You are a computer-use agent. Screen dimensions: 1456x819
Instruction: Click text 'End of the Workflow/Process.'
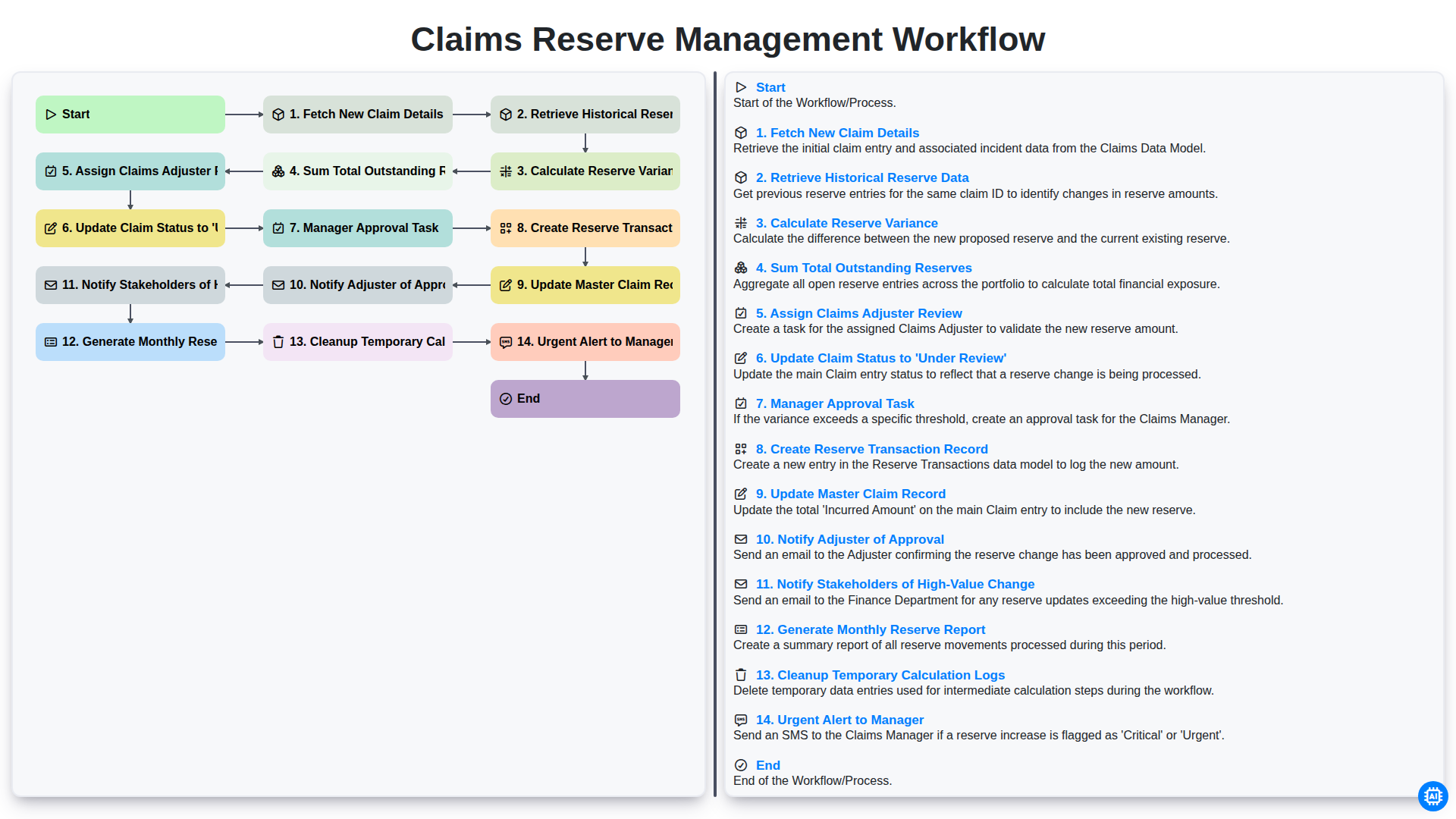point(812,781)
